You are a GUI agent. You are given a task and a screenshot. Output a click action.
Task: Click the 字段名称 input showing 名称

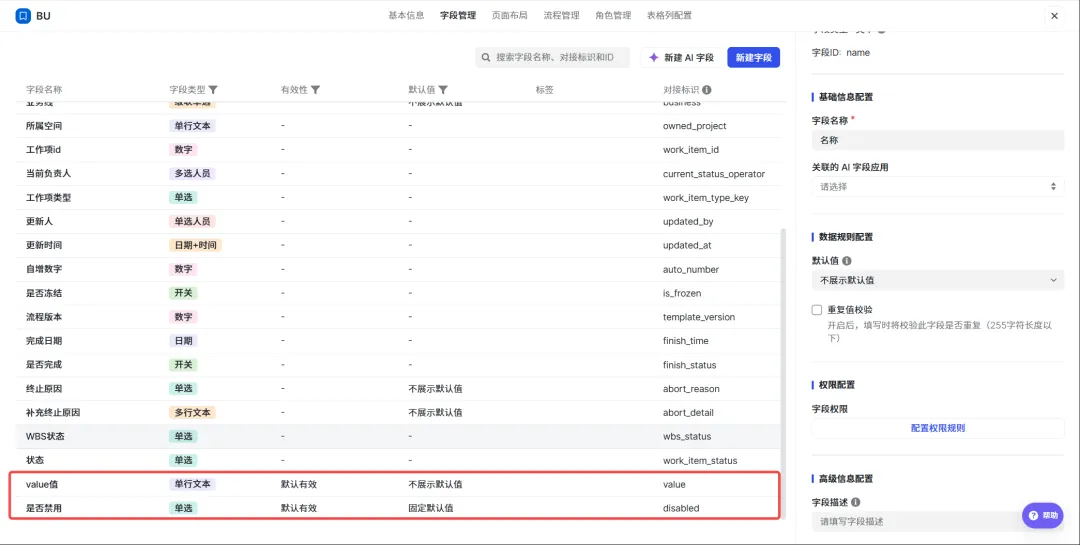click(x=938, y=140)
